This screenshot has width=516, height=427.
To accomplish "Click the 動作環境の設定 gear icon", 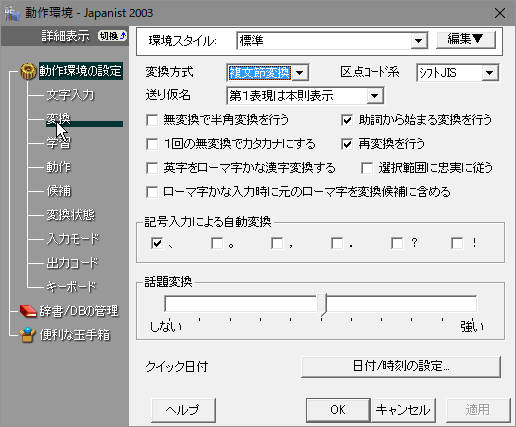I will click(x=28, y=71).
